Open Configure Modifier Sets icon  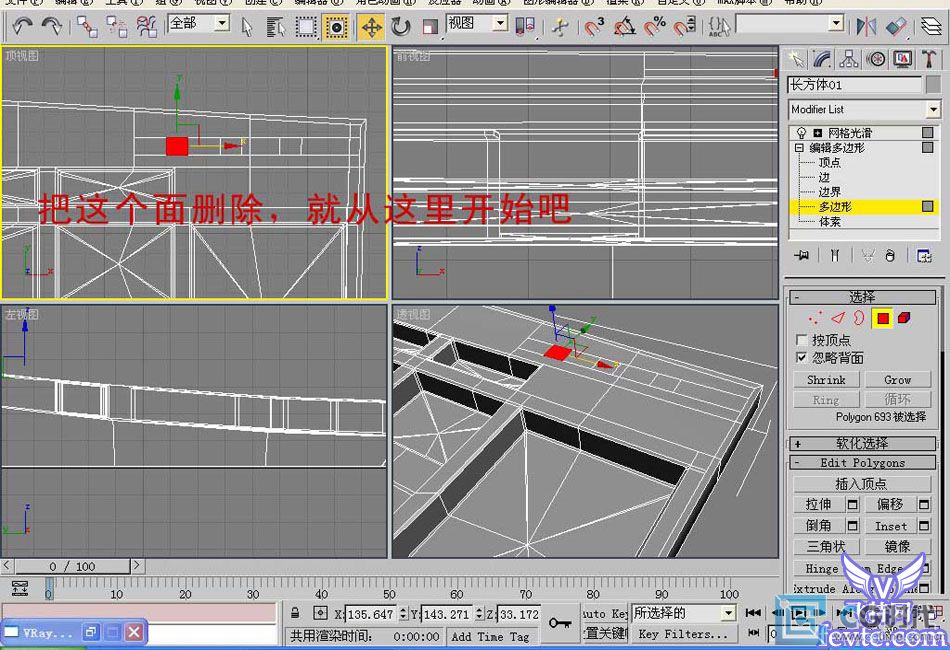pyautogui.click(x=925, y=256)
